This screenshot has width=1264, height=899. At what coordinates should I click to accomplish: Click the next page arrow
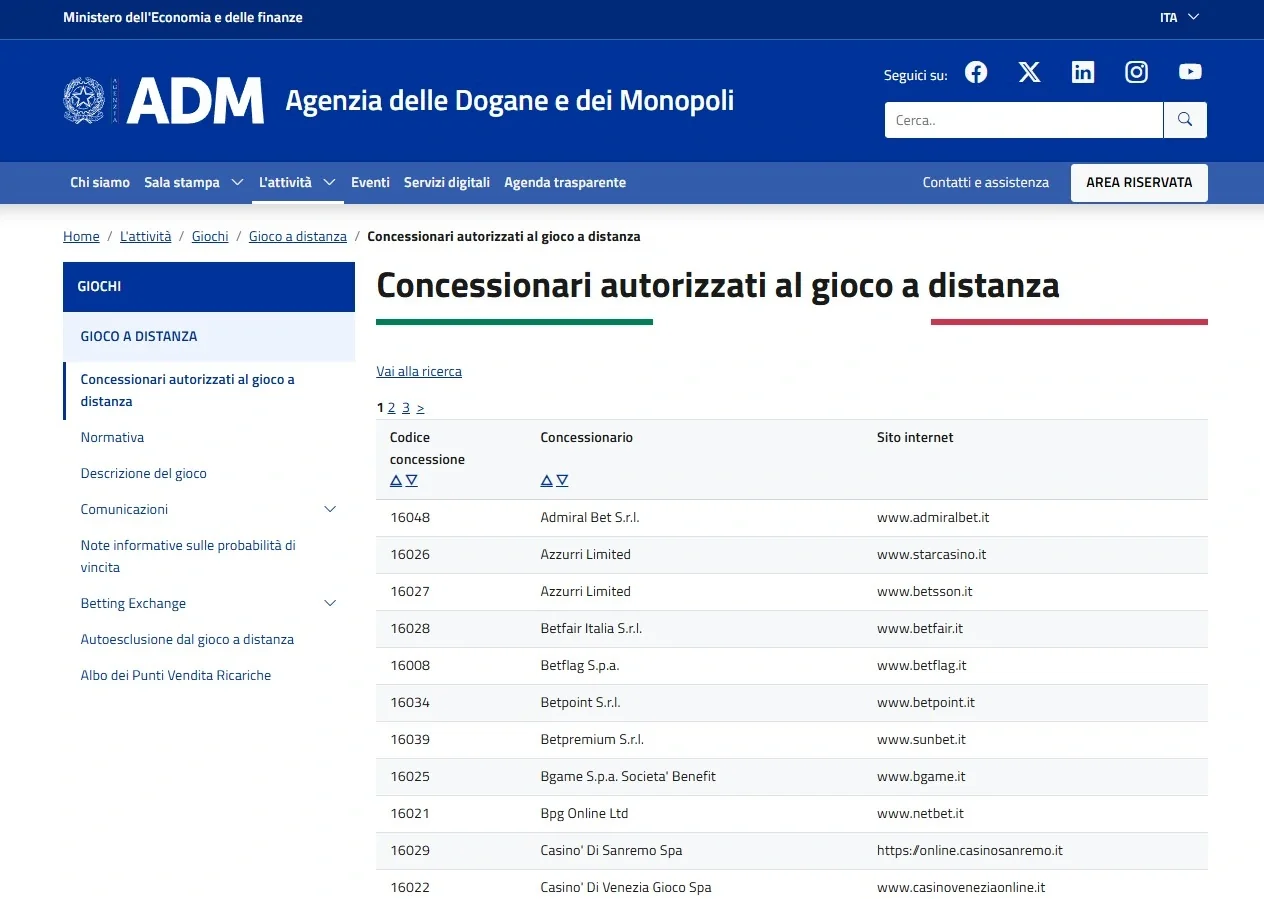pos(420,408)
